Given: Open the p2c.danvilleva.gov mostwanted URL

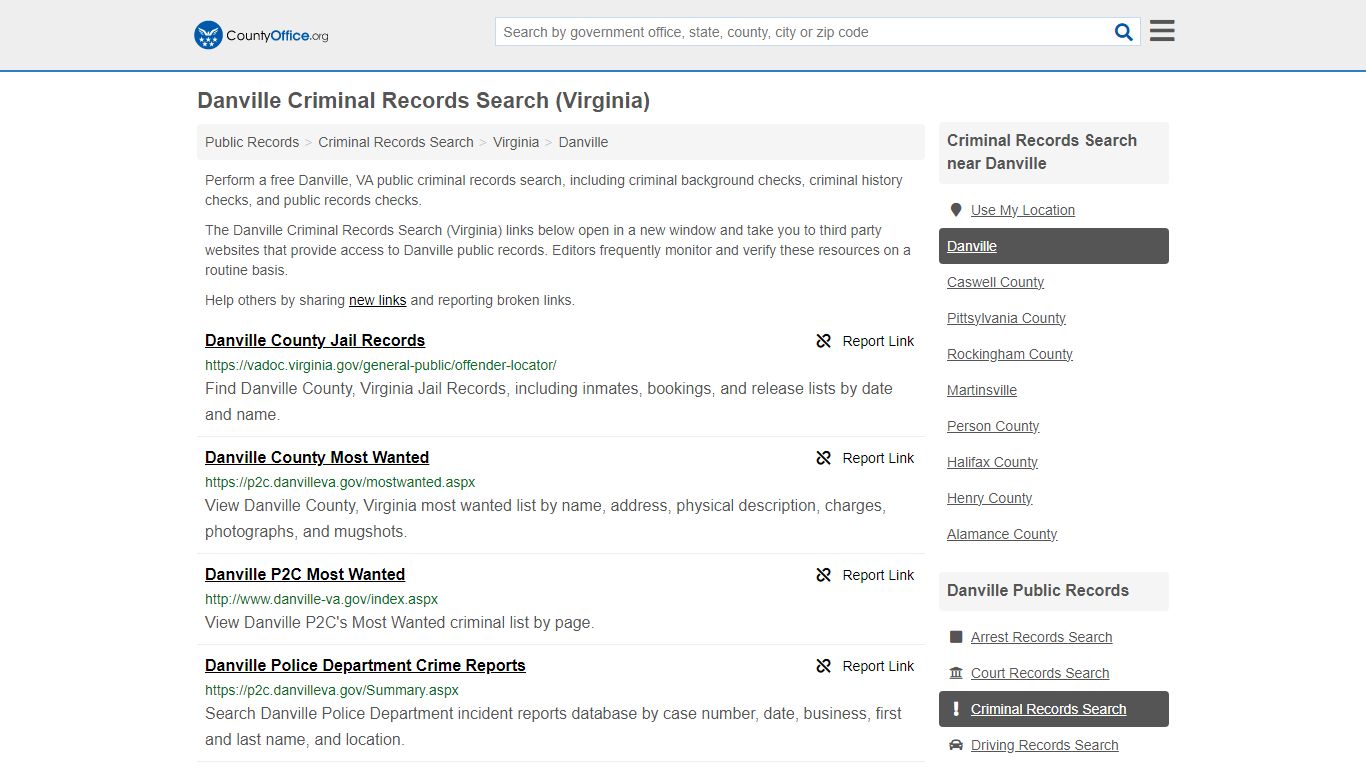Looking at the screenshot, I should (x=340, y=482).
